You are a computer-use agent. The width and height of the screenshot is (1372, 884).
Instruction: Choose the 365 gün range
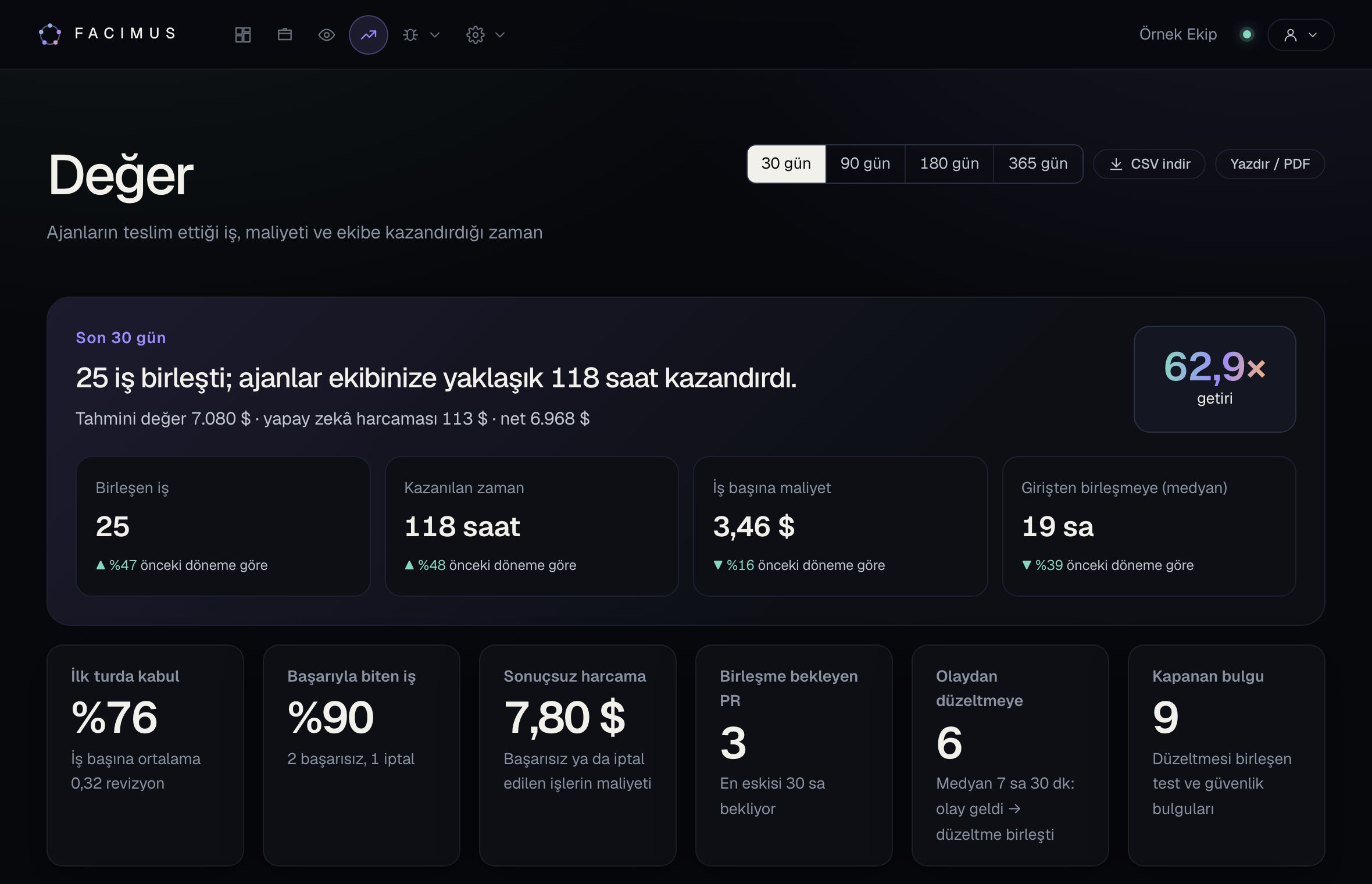(1038, 164)
